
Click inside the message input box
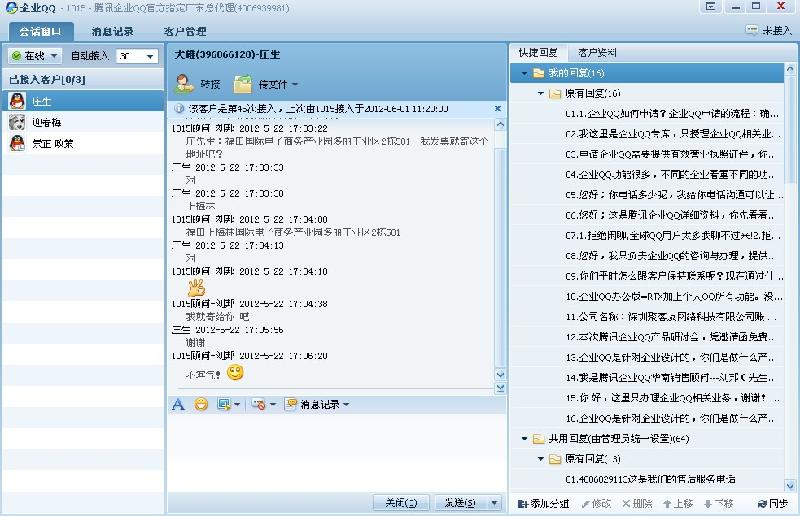(x=337, y=452)
